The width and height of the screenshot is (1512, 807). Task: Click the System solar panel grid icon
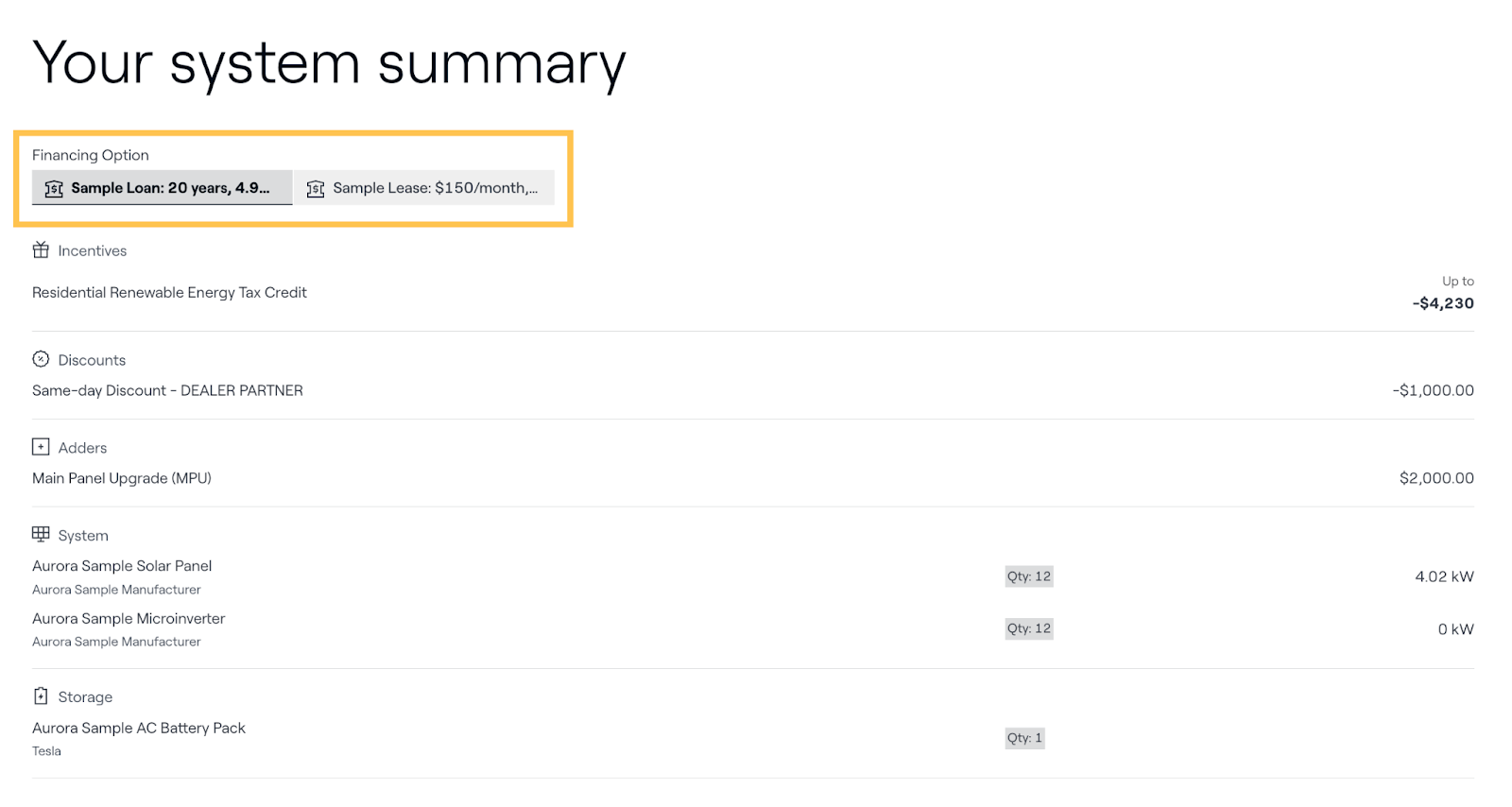tap(41, 535)
